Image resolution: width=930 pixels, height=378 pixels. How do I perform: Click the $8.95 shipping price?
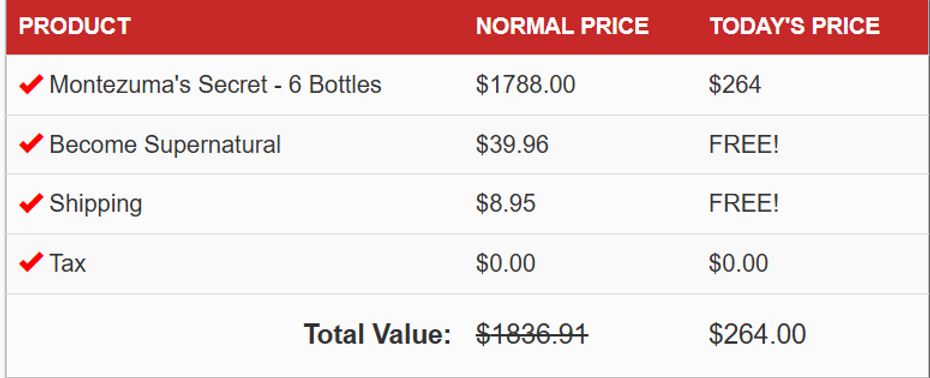(x=506, y=204)
